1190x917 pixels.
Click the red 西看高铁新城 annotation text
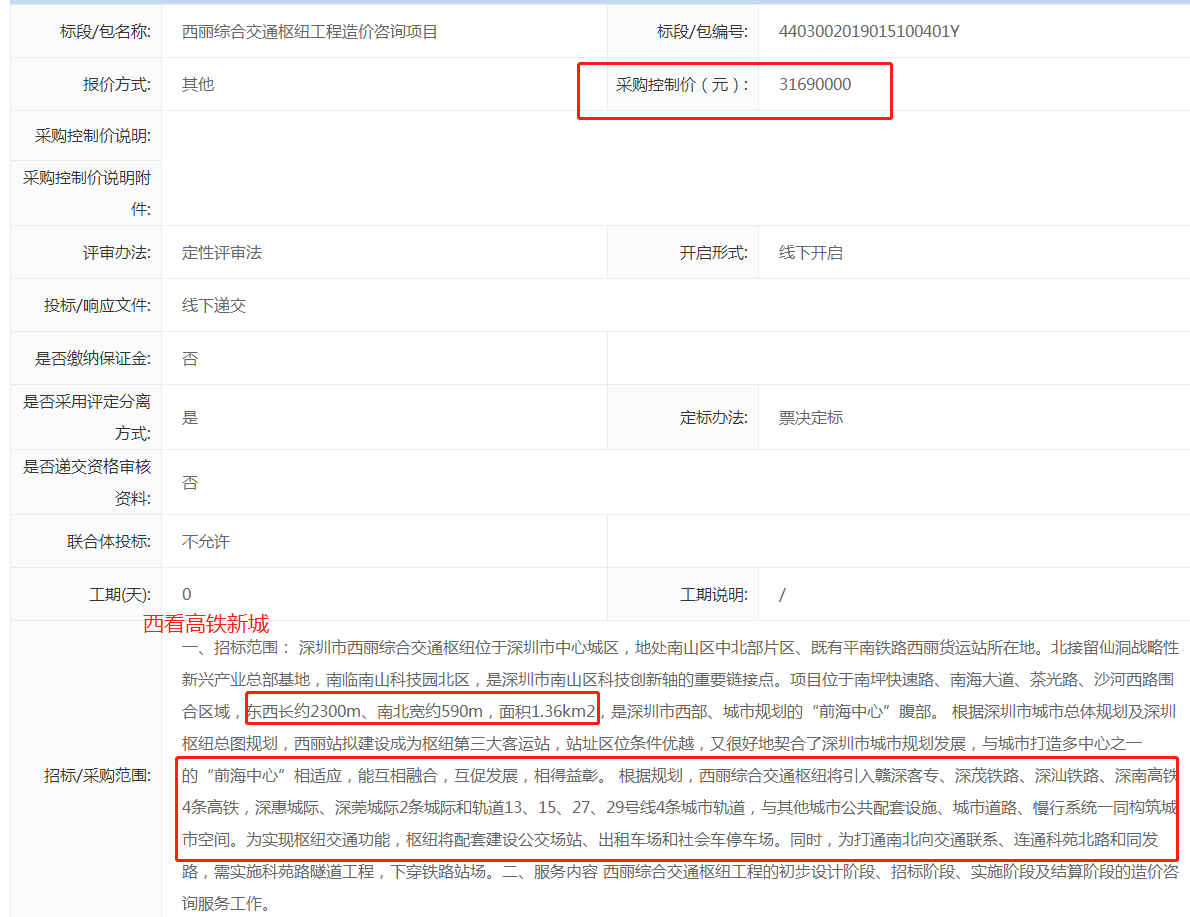tap(206, 624)
